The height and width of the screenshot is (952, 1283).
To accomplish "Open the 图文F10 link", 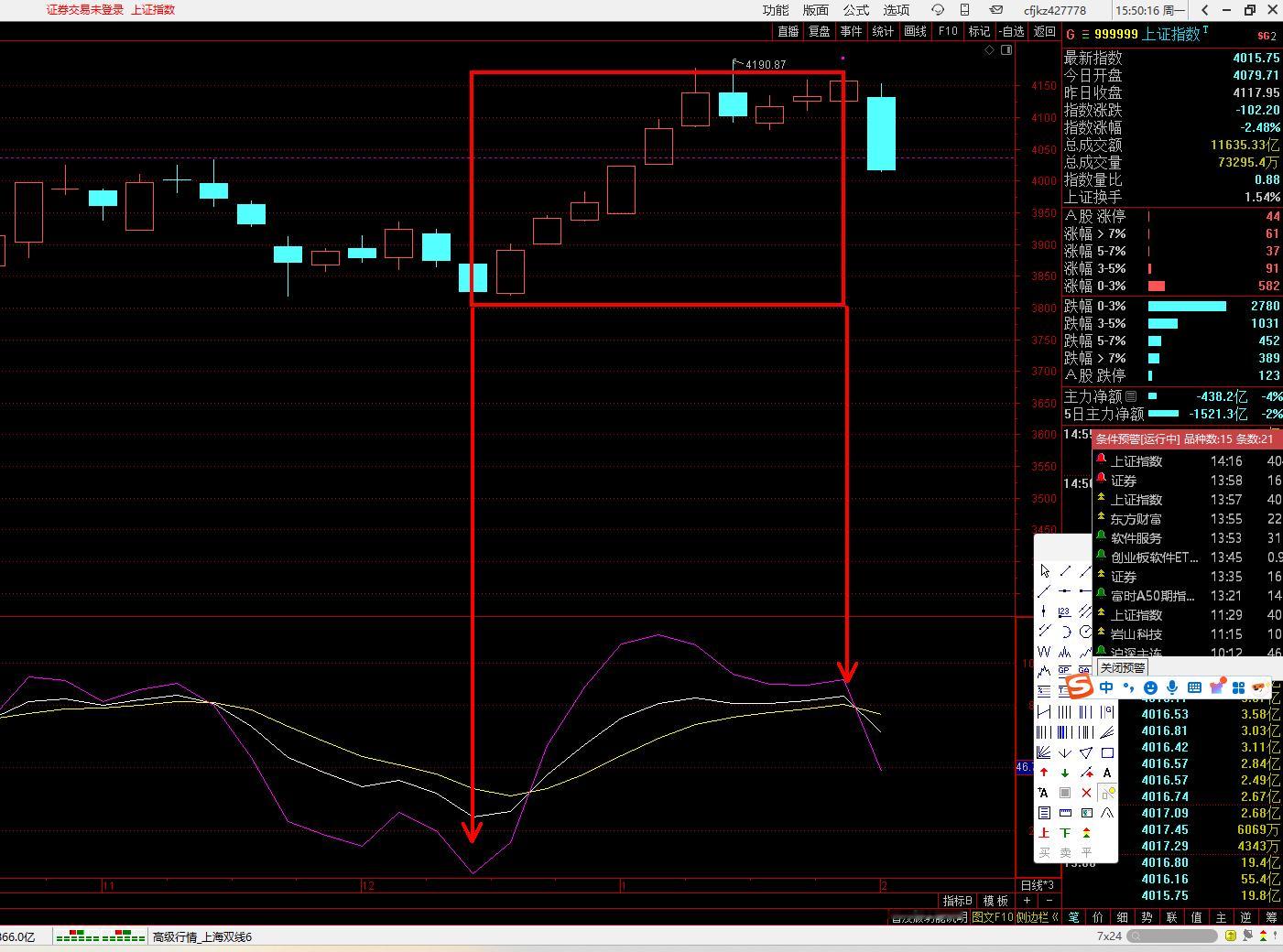I will click(x=992, y=917).
